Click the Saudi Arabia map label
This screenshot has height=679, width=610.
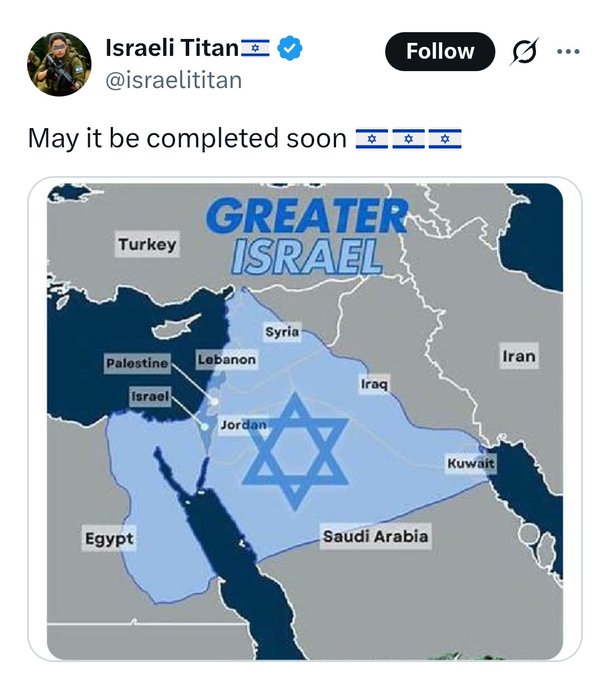click(375, 536)
